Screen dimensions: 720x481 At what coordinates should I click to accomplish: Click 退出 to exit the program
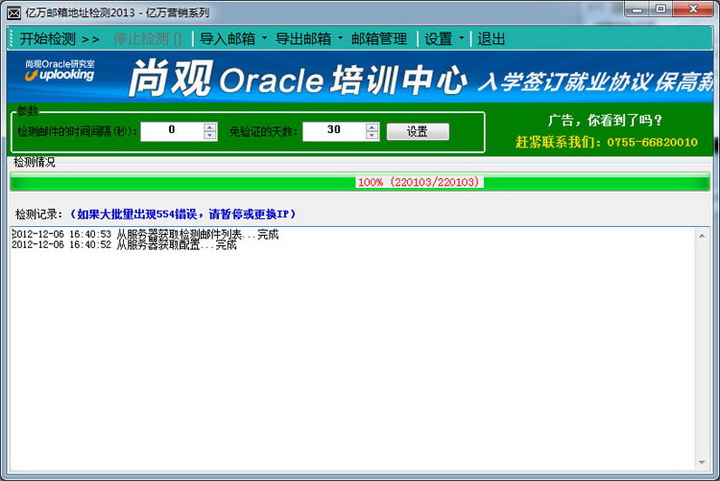coord(491,39)
